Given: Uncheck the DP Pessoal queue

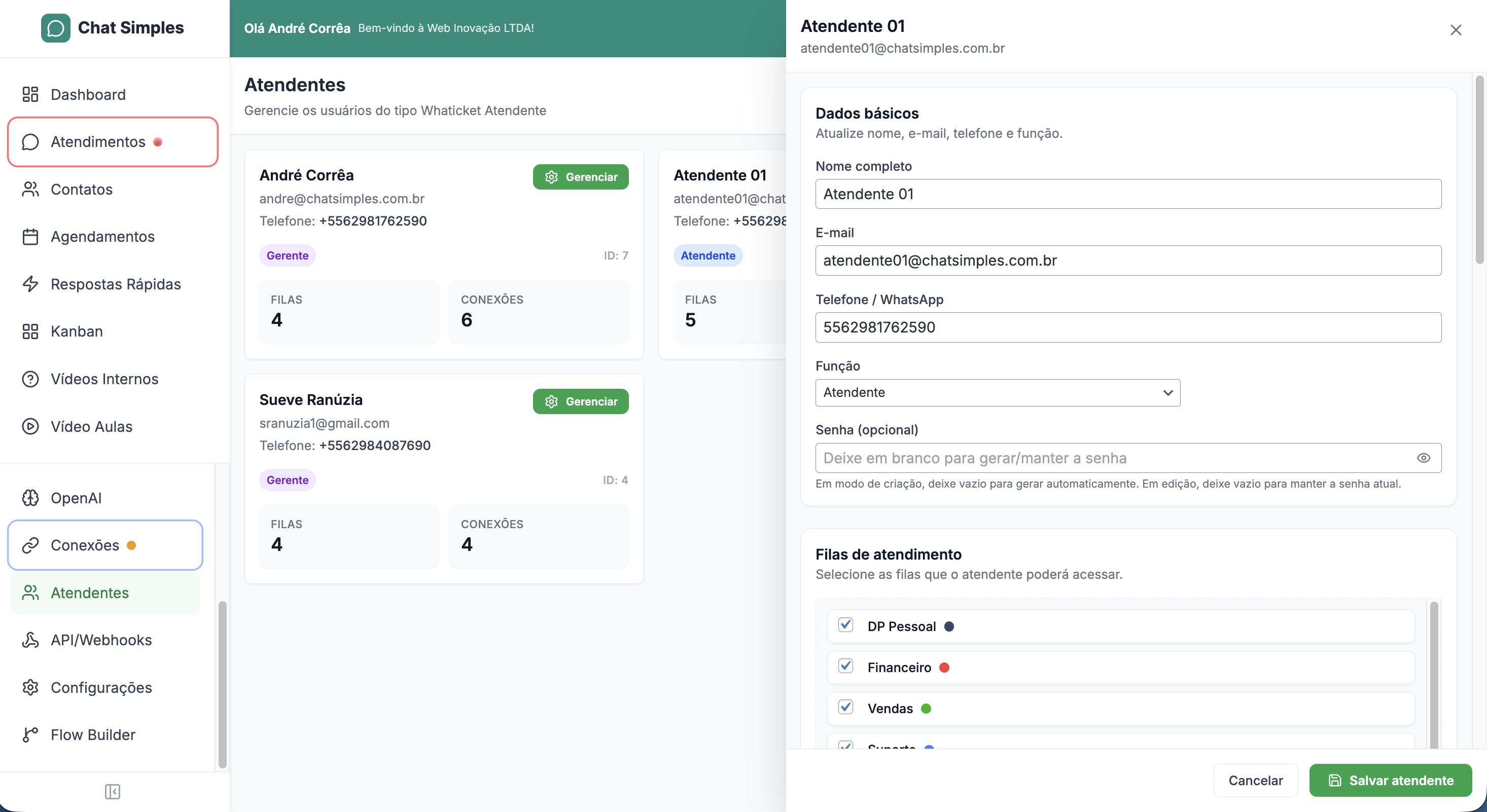Looking at the screenshot, I should 845,625.
